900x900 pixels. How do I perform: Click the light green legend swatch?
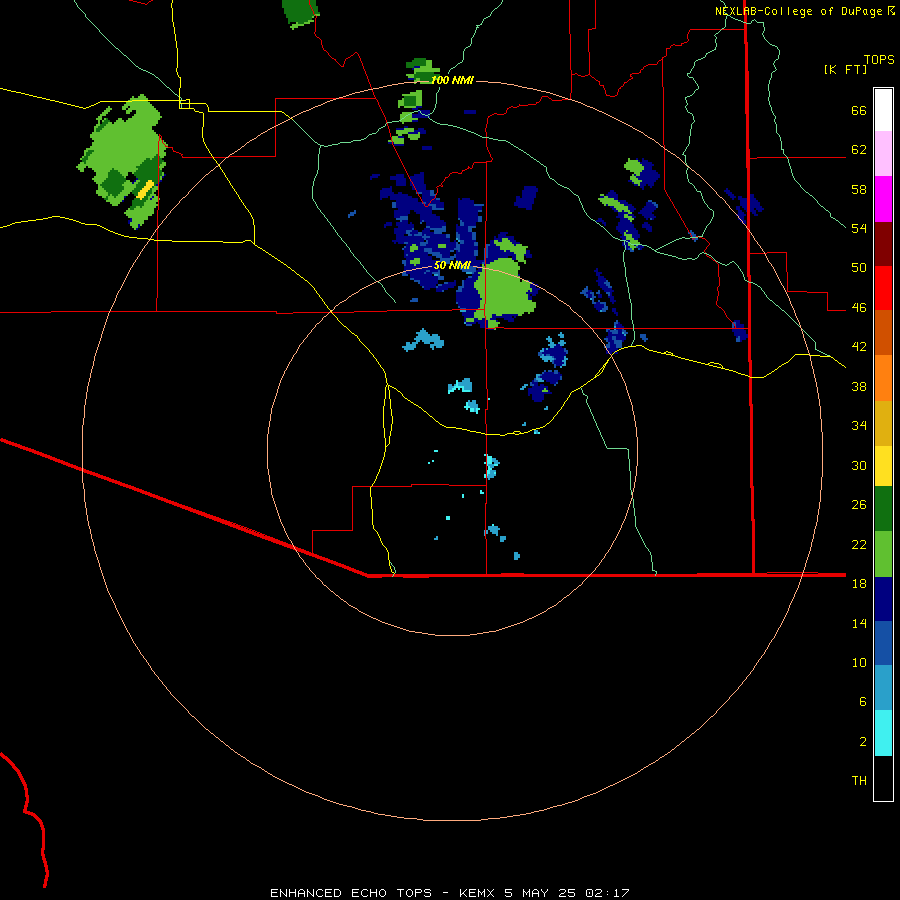pos(883,554)
